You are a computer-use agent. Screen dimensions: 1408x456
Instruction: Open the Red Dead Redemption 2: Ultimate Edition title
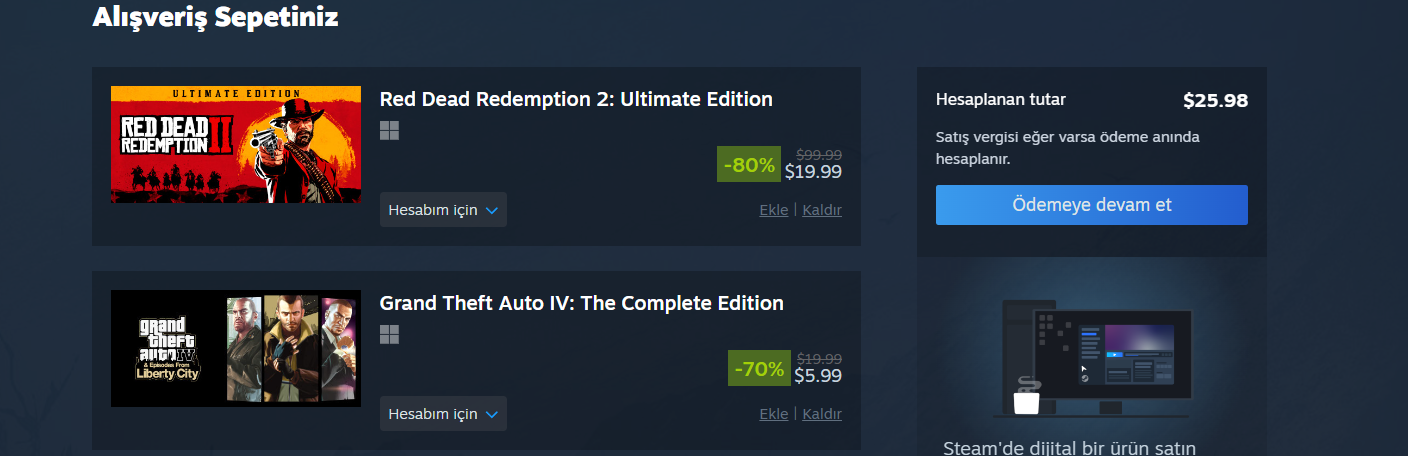point(576,99)
